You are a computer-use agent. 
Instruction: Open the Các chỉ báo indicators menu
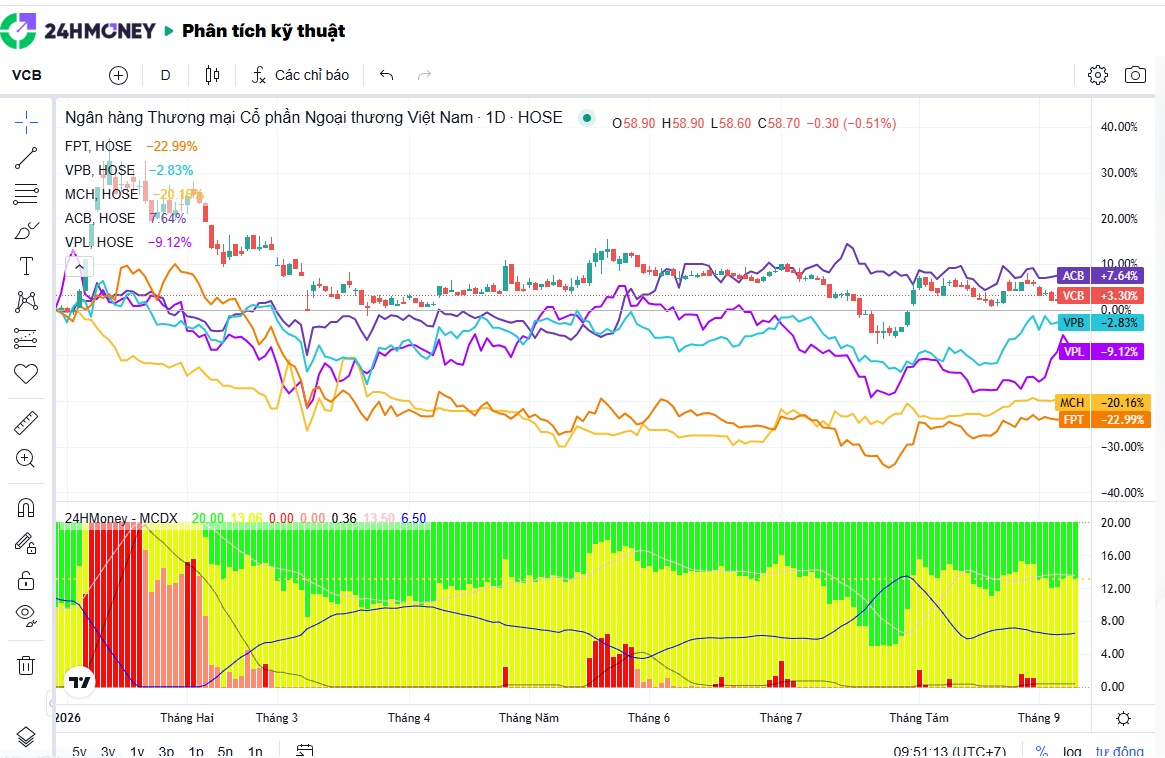coord(301,75)
